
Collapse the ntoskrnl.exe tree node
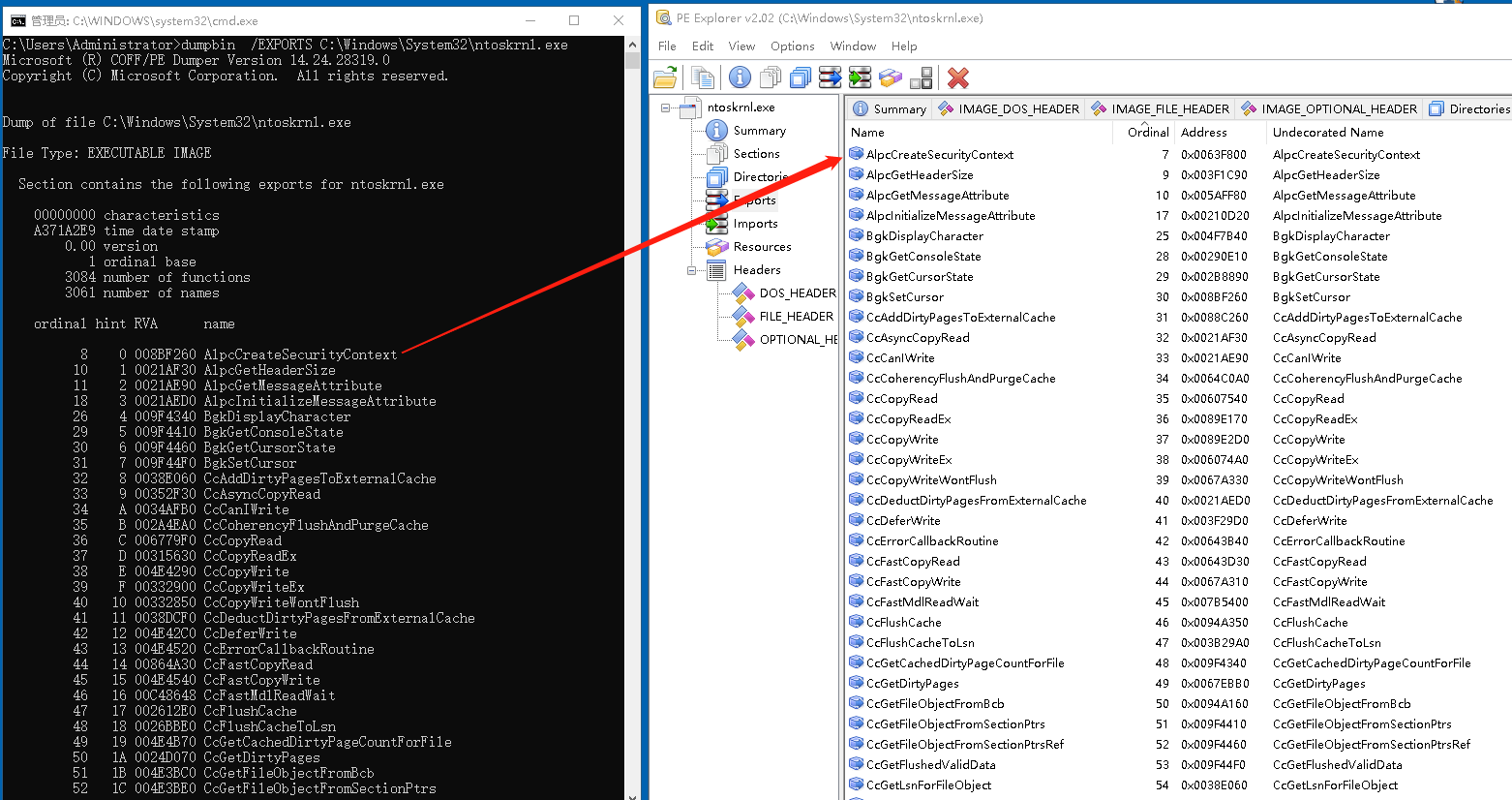[x=664, y=108]
